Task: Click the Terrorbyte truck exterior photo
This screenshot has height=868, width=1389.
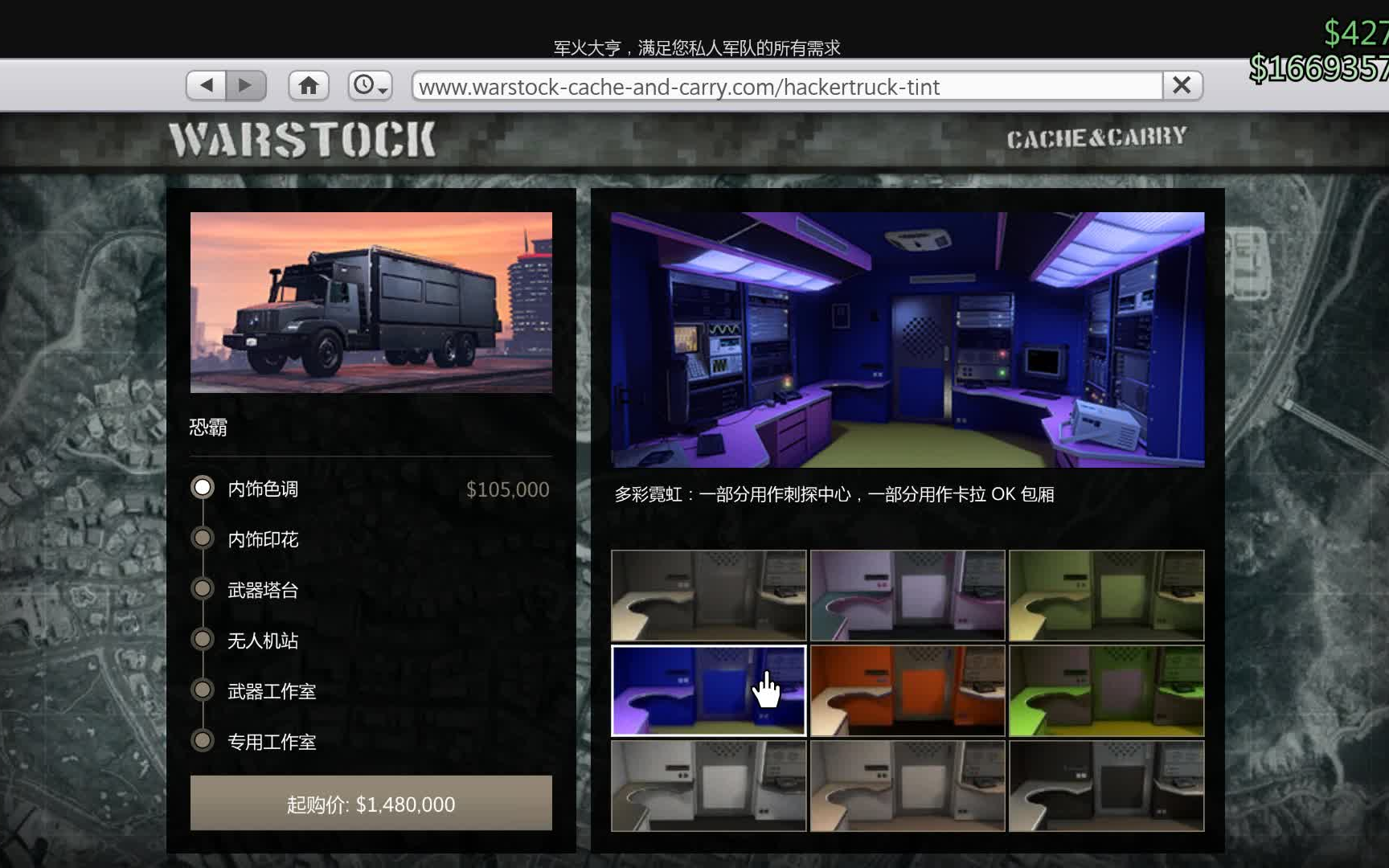Action: 371,302
